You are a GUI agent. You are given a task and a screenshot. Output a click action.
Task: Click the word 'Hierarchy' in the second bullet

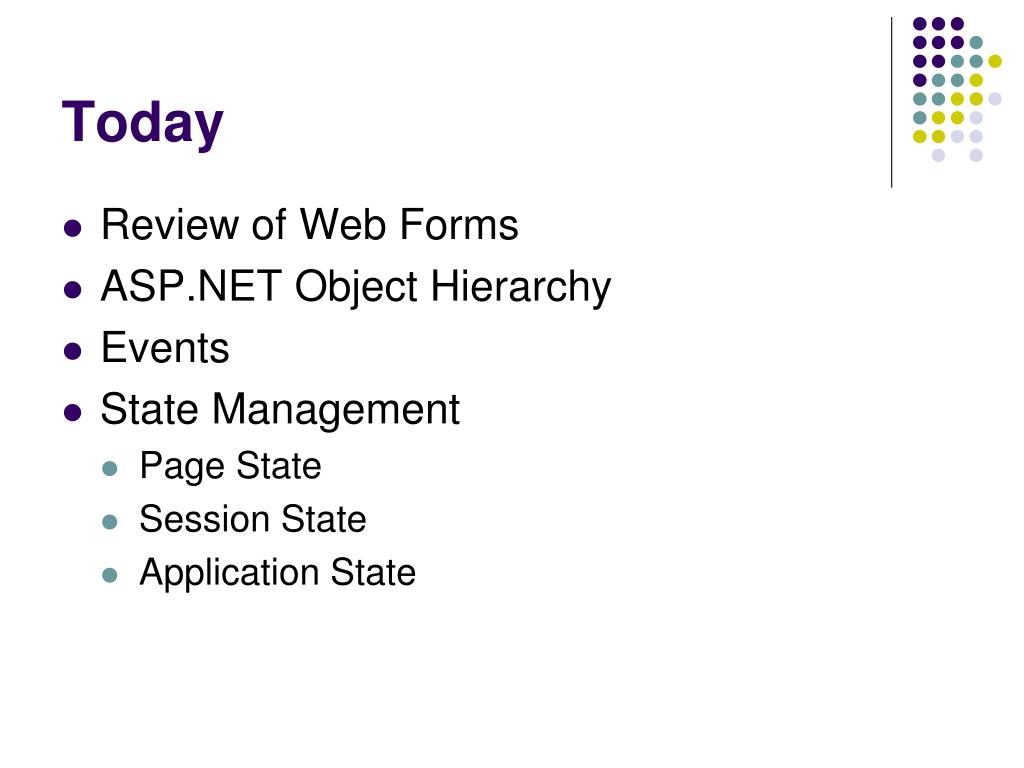coord(520,287)
